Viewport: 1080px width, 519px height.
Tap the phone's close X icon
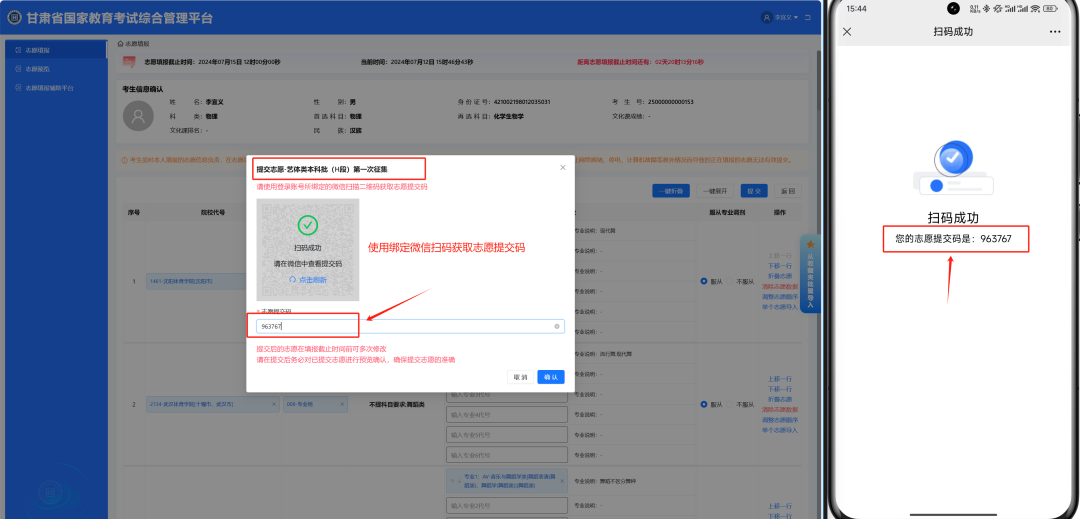point(847,32)
